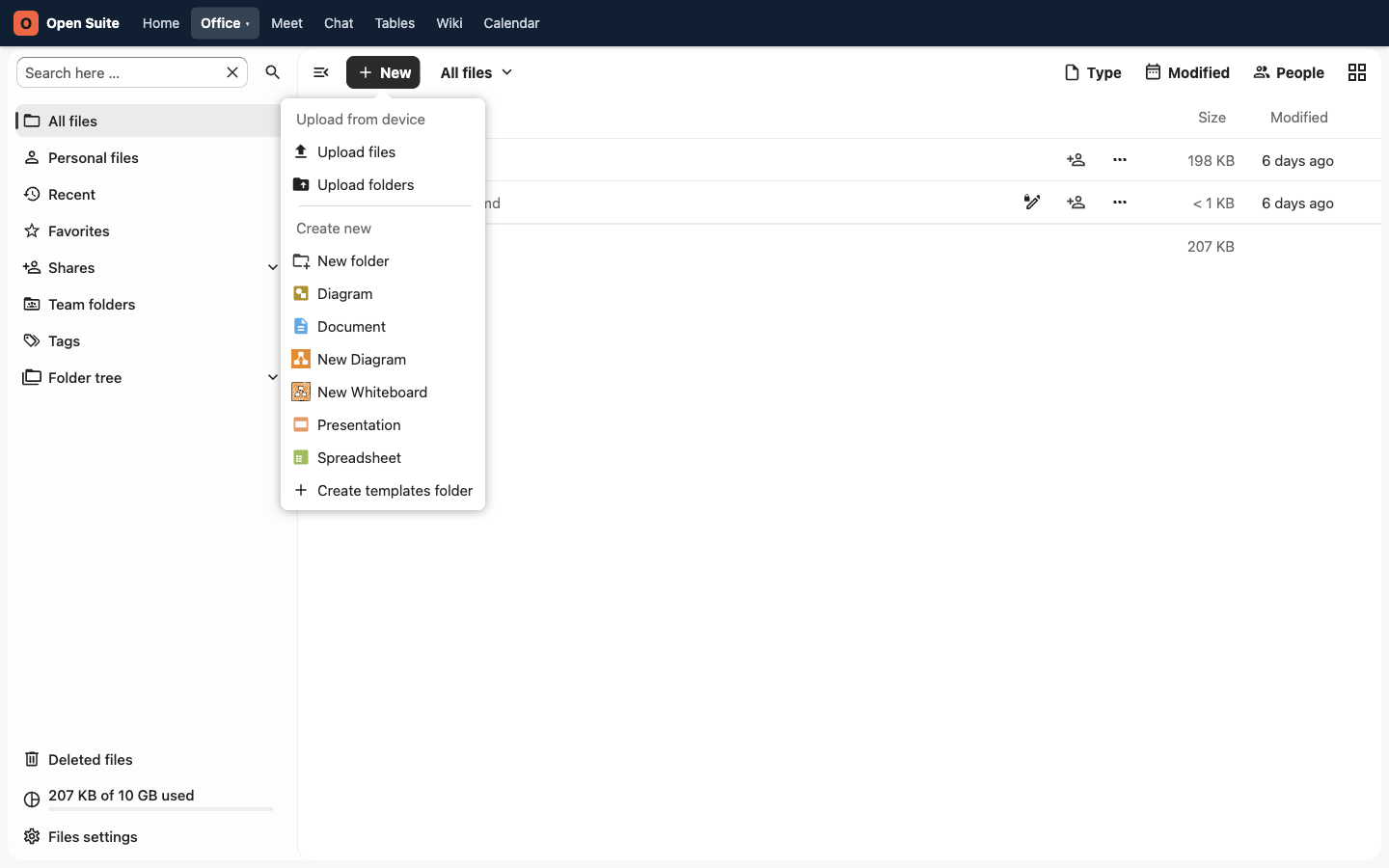Image resolution: width=1389 pixels, height=868 pixels.
Task: Click the Recent history clock icon
Action: click(32, 195)
